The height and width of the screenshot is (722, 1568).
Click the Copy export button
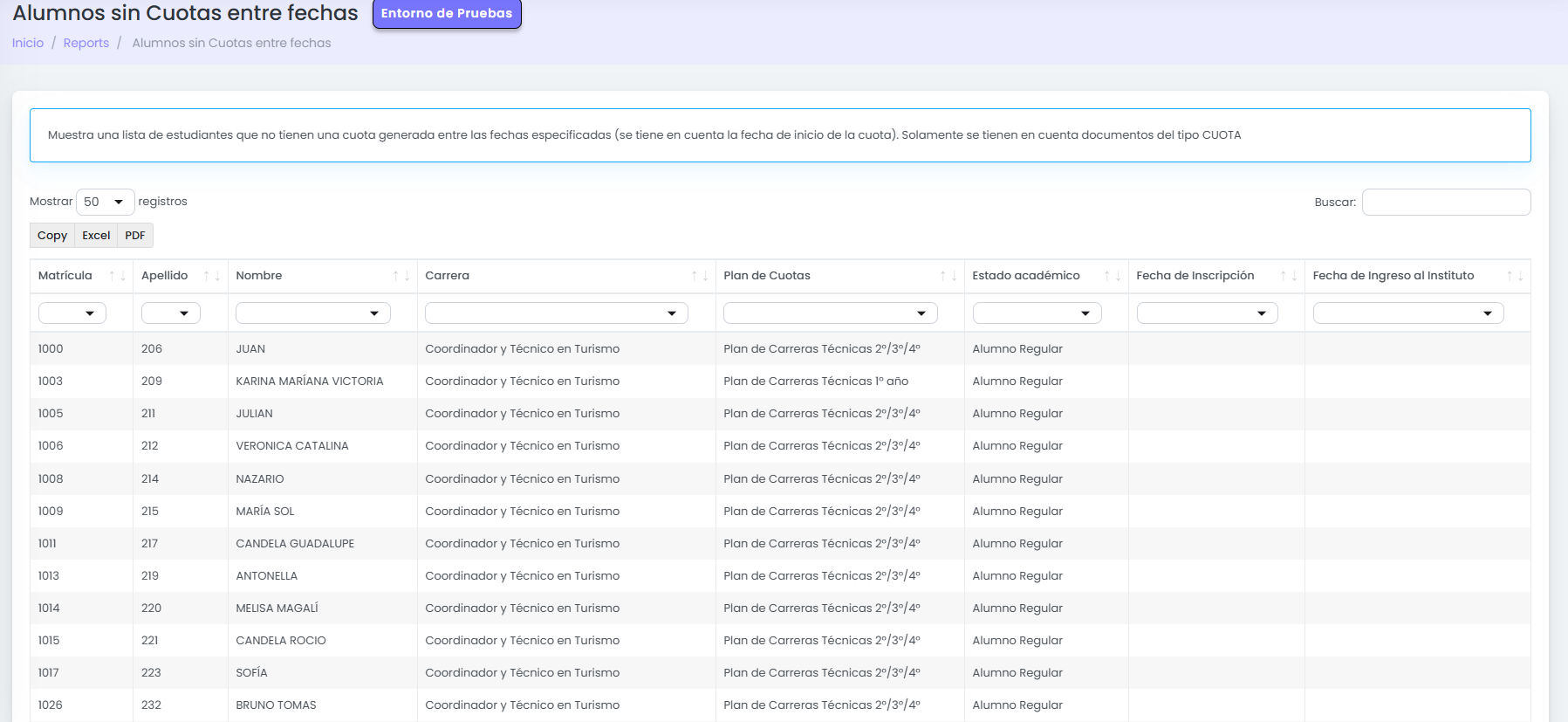tap(52, 236)
